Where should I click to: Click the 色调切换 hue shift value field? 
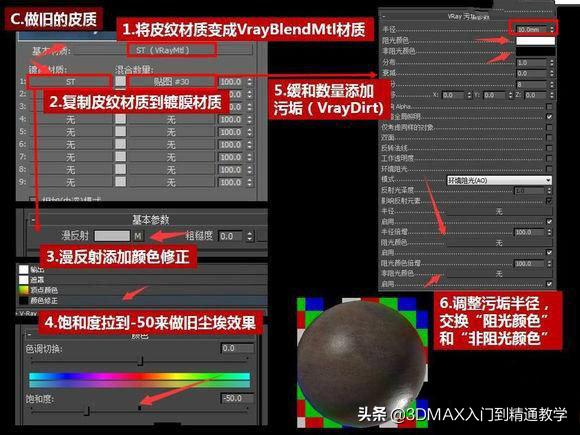click(x=237, y=348)
